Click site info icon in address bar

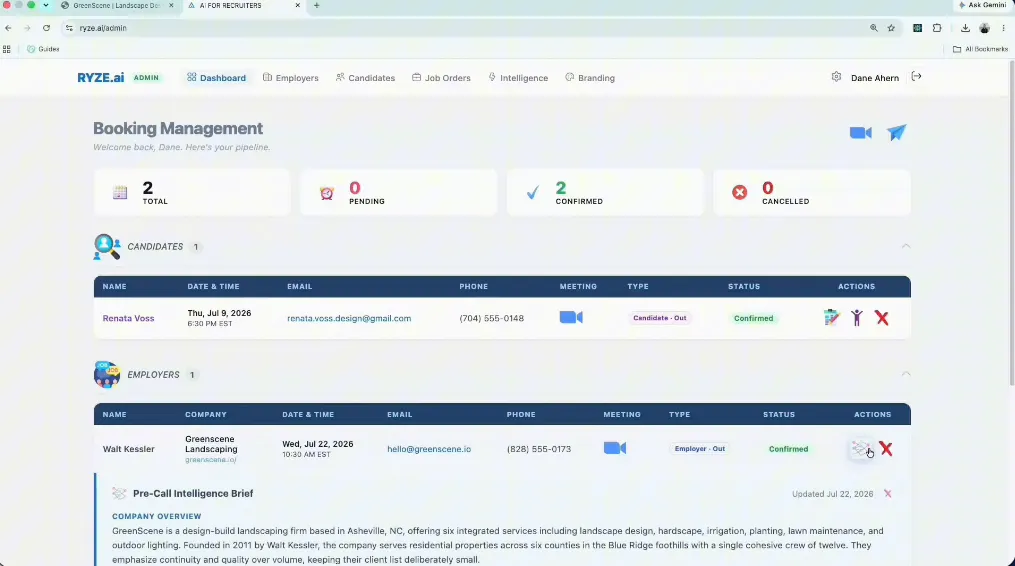tap(69, 28)
